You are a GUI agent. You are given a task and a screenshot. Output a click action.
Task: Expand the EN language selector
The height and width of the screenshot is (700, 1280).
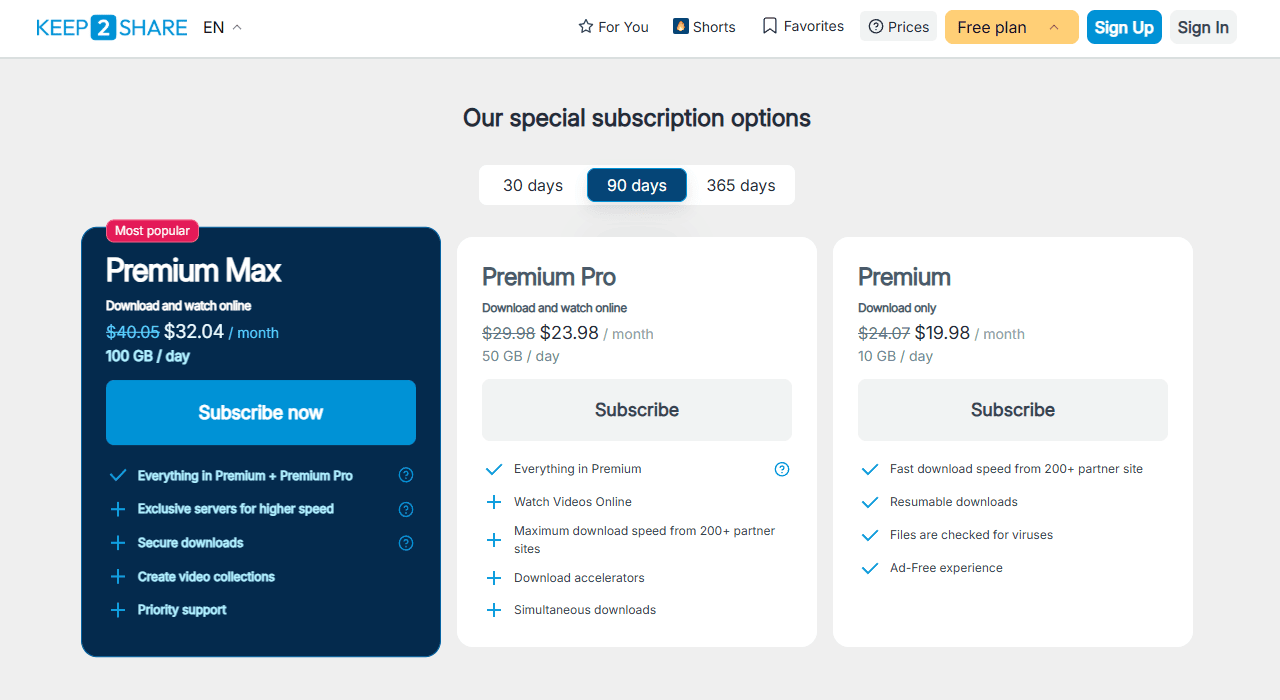click(219, 27)
